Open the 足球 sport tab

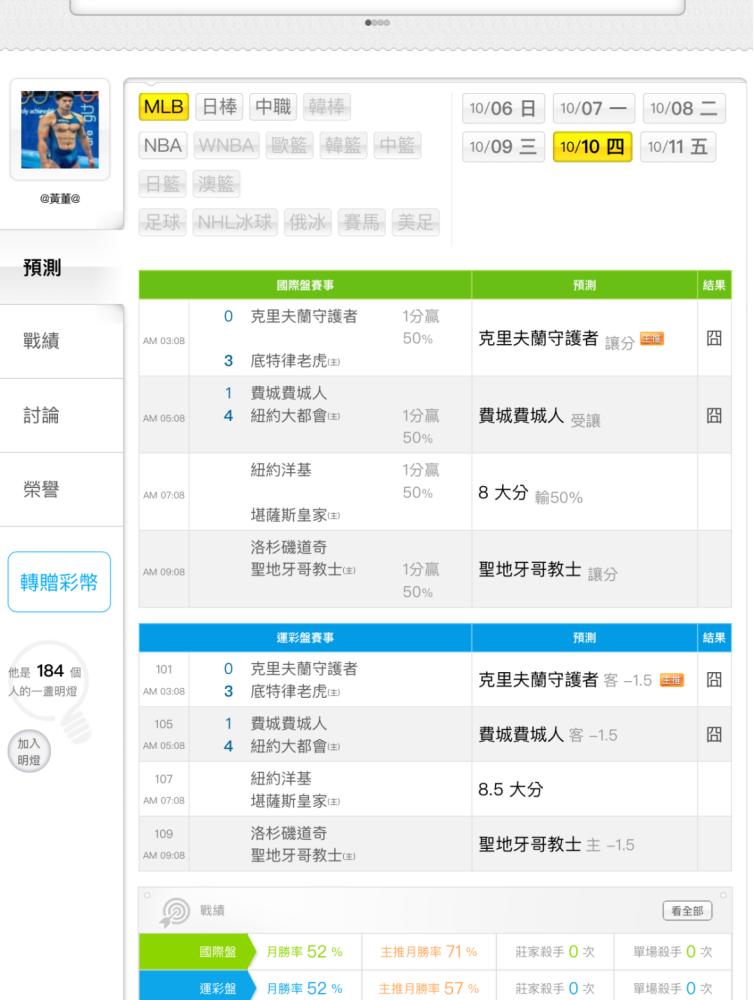(x=163, y=223)
